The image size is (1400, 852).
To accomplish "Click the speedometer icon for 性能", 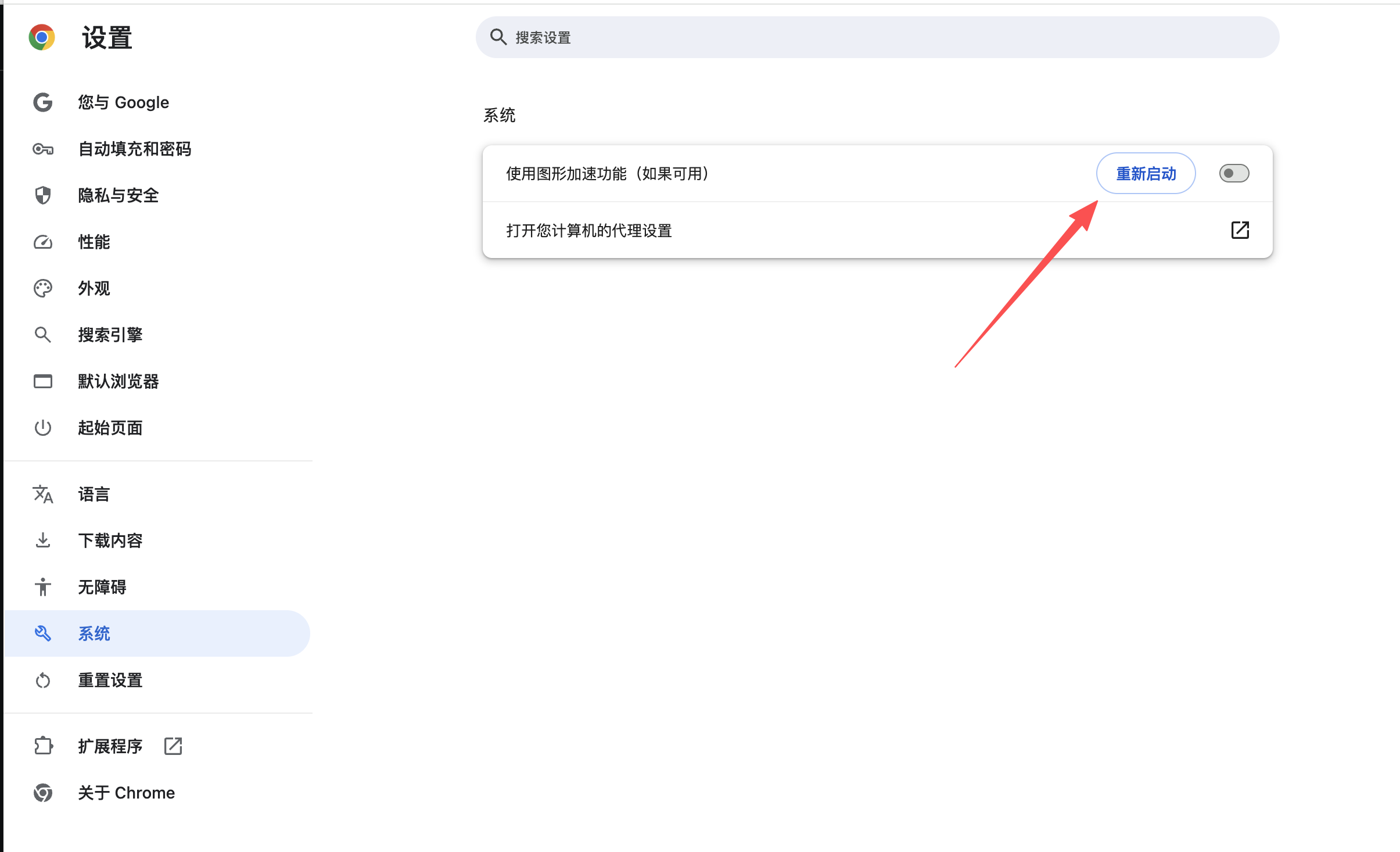I will (x=42, y=242).
